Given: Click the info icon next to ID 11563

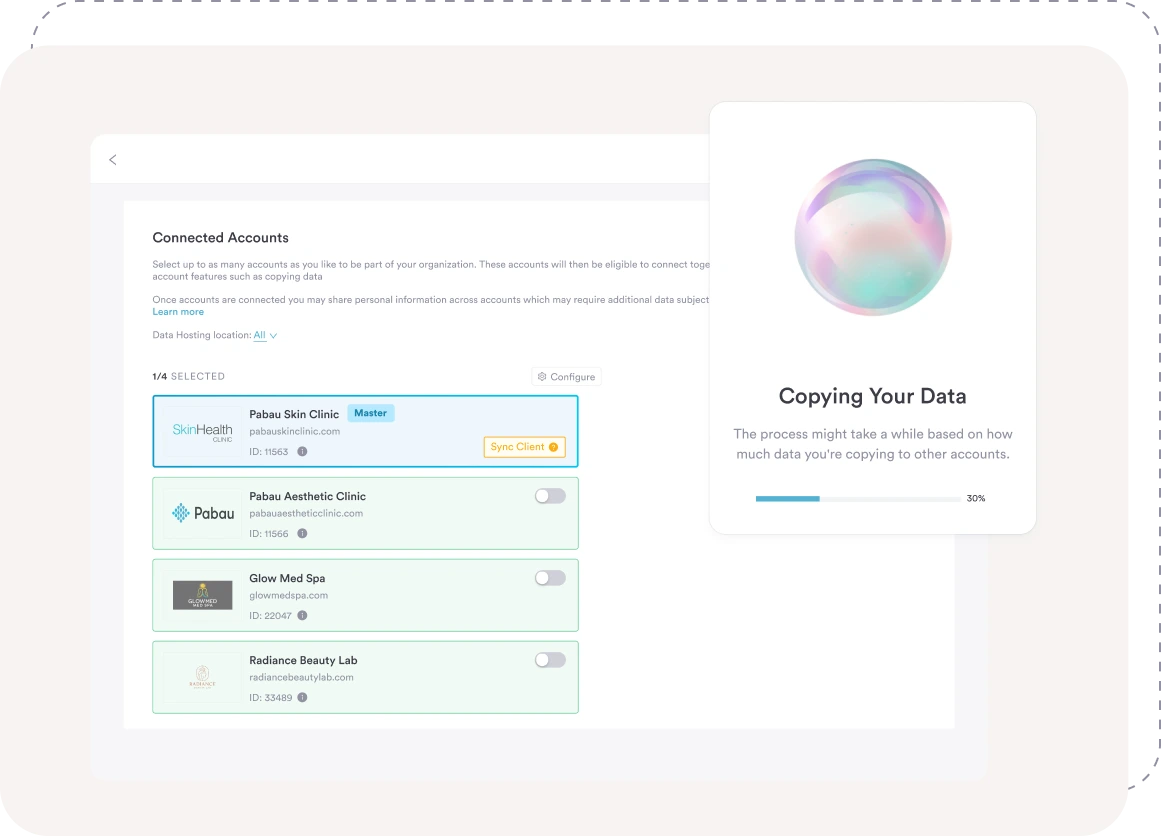Looking at the screenshot, I should pos(302,452).
